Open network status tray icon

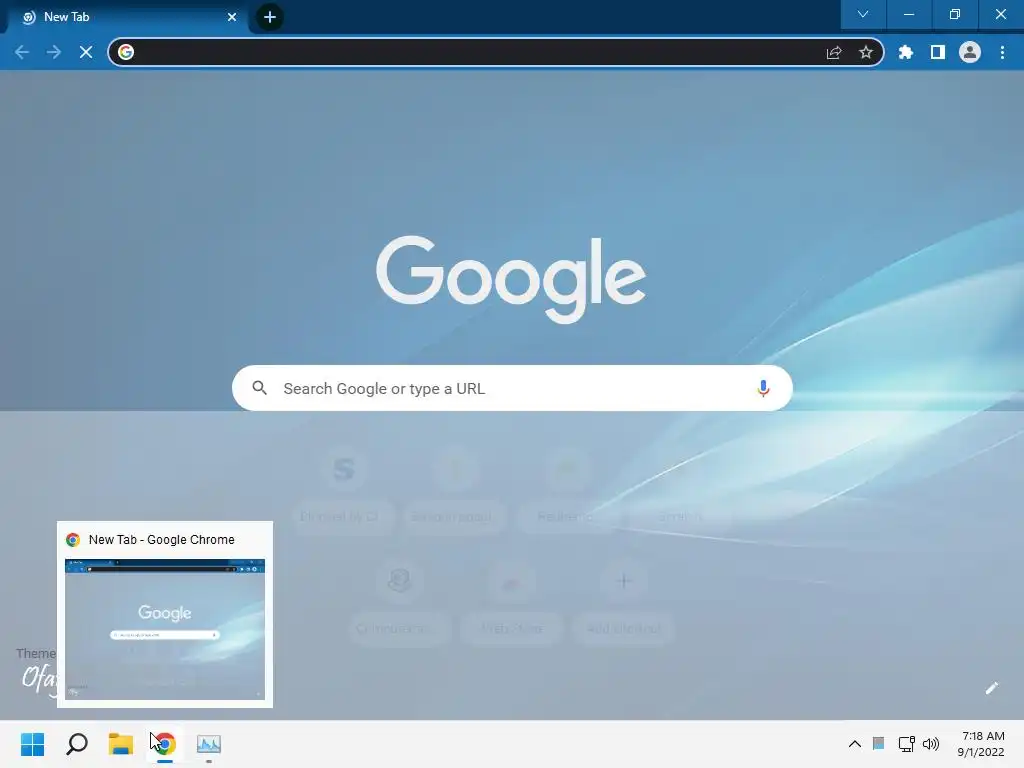click(906, 744)
